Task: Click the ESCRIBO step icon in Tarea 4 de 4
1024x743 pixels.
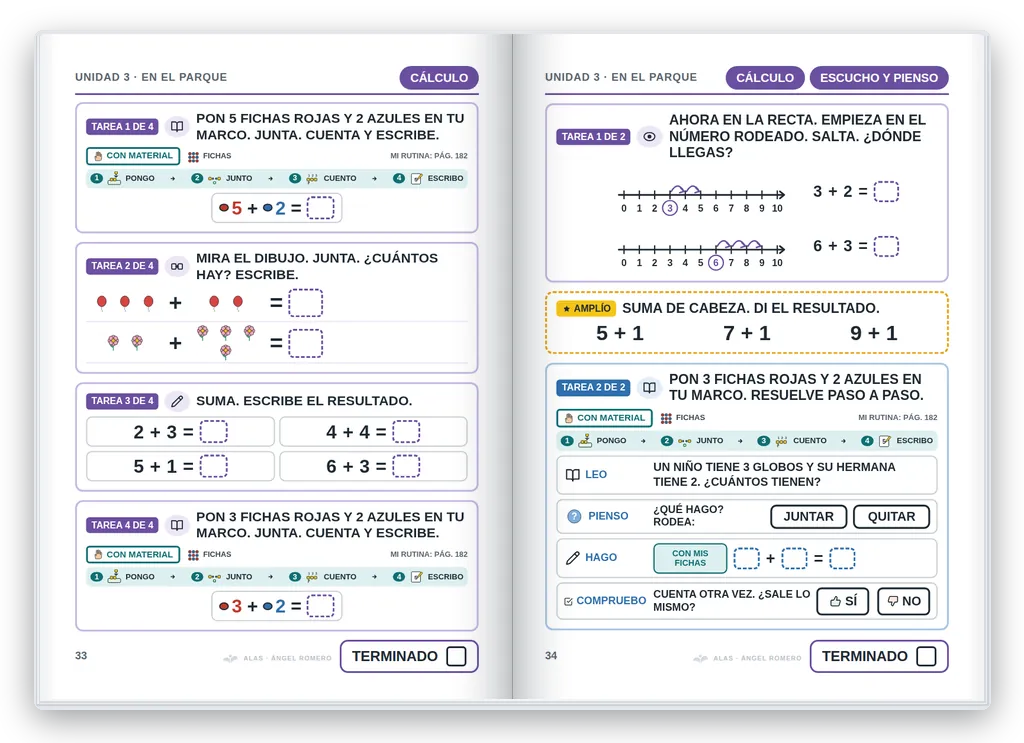Action: click(417, 577)
